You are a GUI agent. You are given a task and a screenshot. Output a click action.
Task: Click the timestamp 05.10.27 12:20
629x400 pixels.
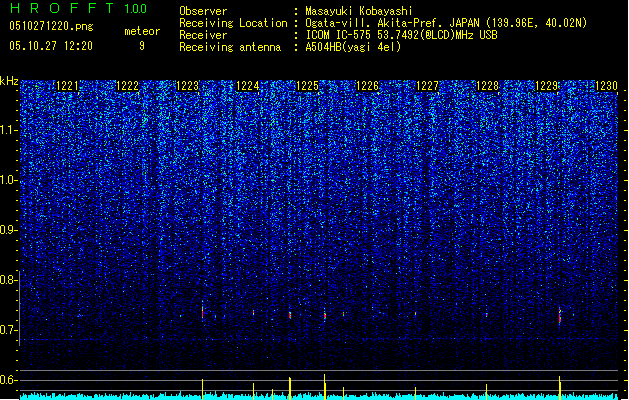51,46
